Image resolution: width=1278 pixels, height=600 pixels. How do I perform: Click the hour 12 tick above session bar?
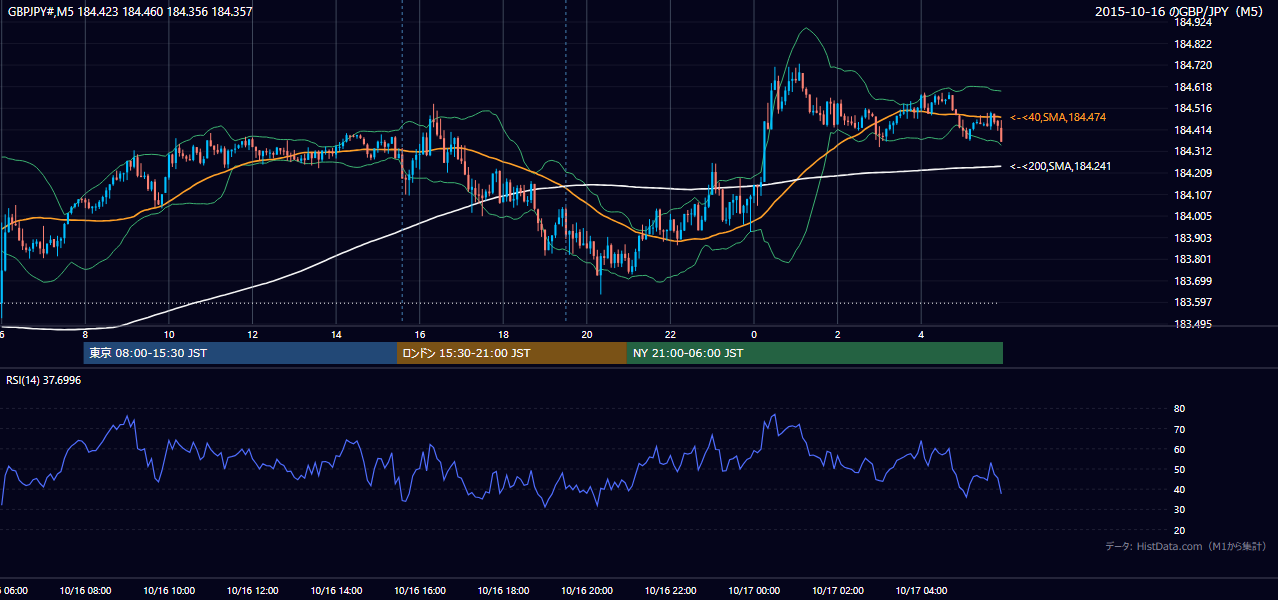click(252, 335)
